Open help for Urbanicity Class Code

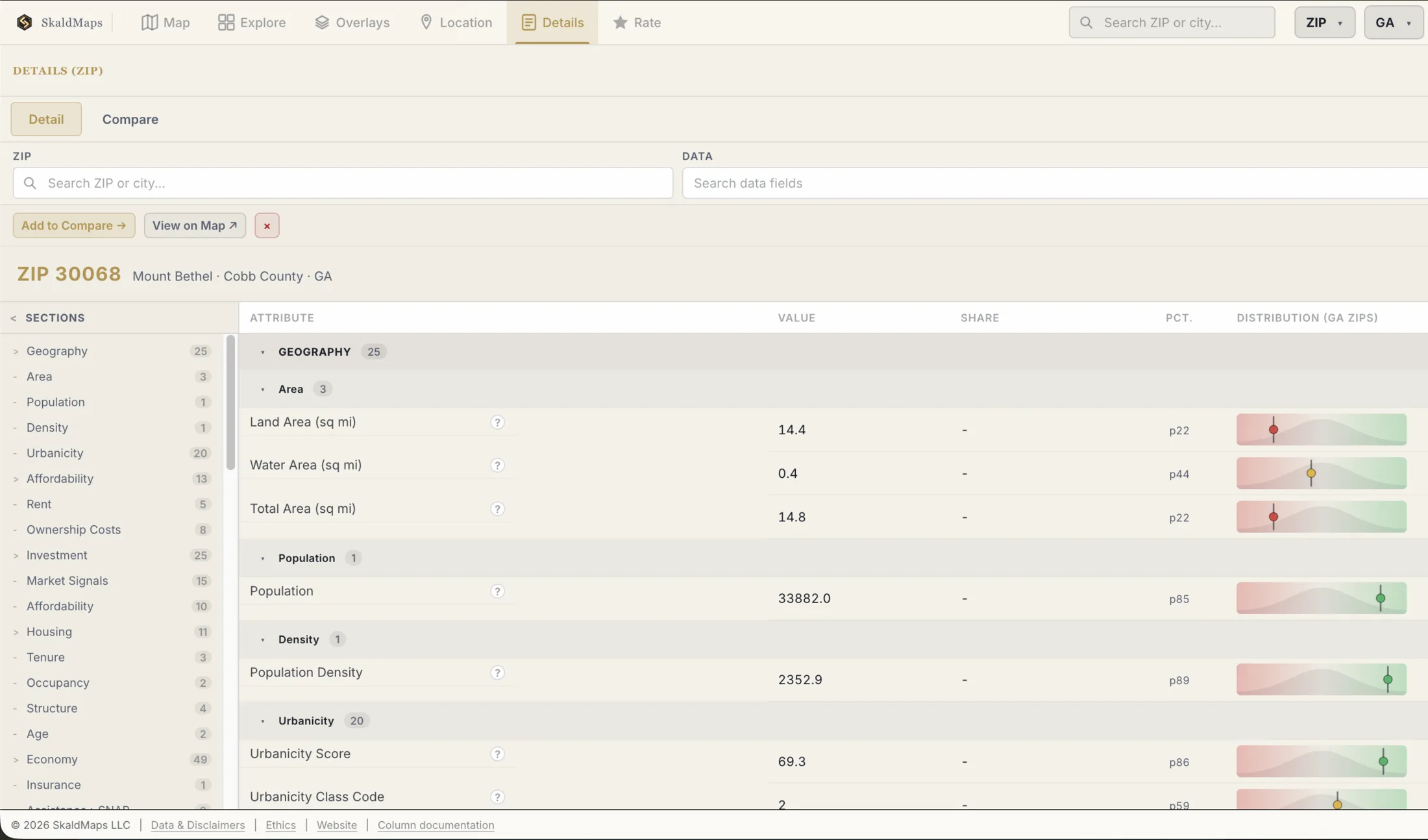point(497,797)
